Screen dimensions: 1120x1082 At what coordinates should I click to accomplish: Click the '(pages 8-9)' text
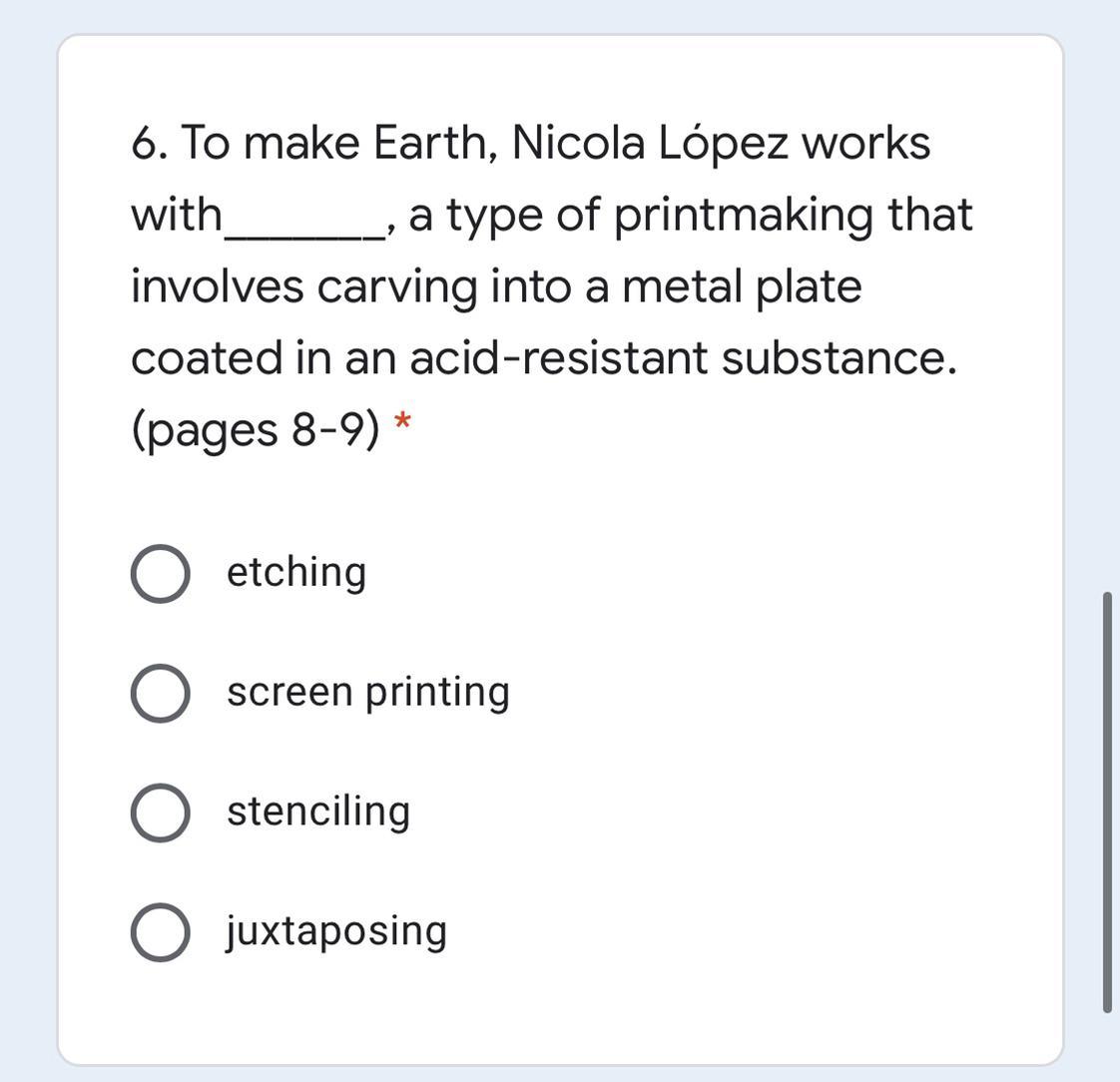click(256, 430)
